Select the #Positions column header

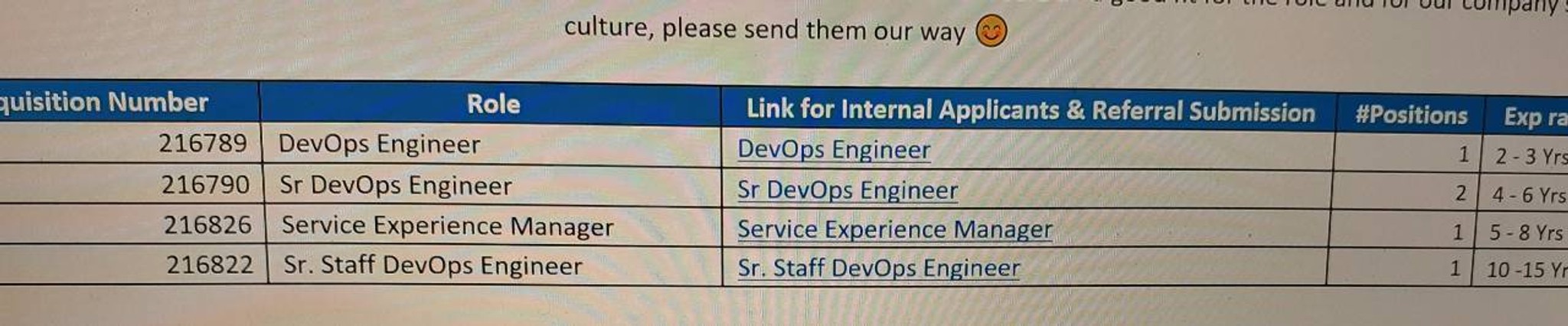[1410, 115]
